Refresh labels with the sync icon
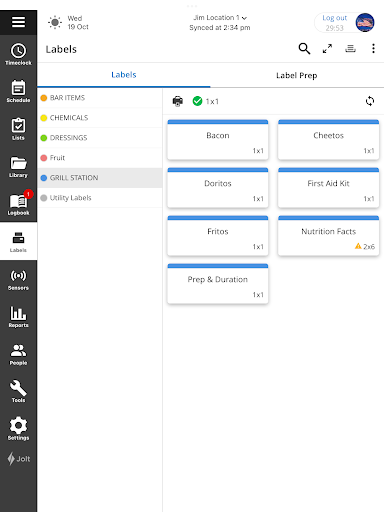Screen dimensions: 384x512 370,101
